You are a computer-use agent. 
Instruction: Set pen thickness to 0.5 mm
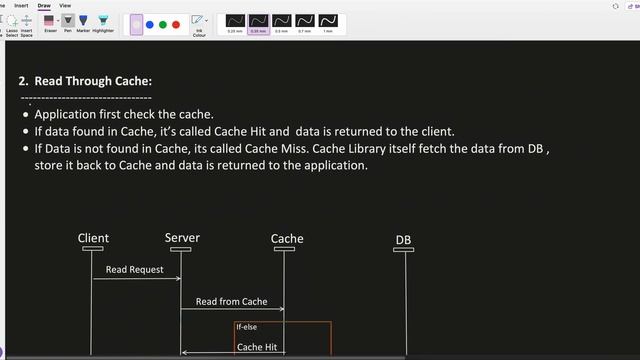(282, 24)
